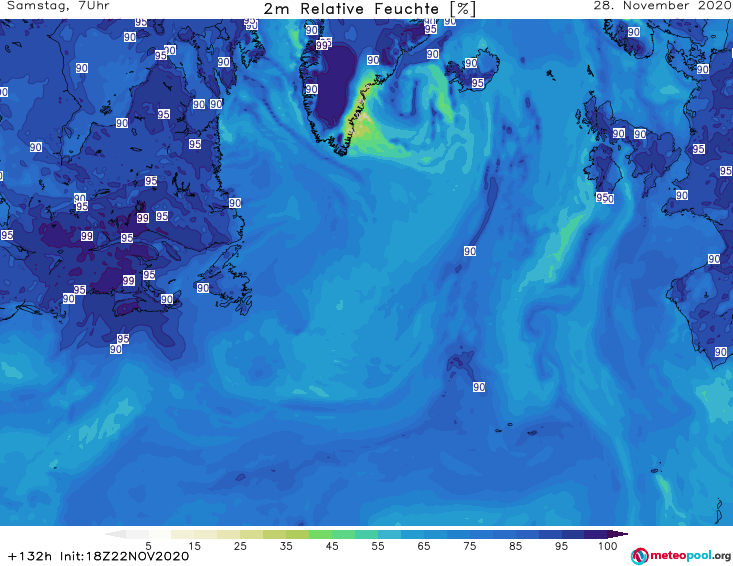733x566 pixels.
Task: Click the legend tick label '65'
Action: (x=424, y=546)
